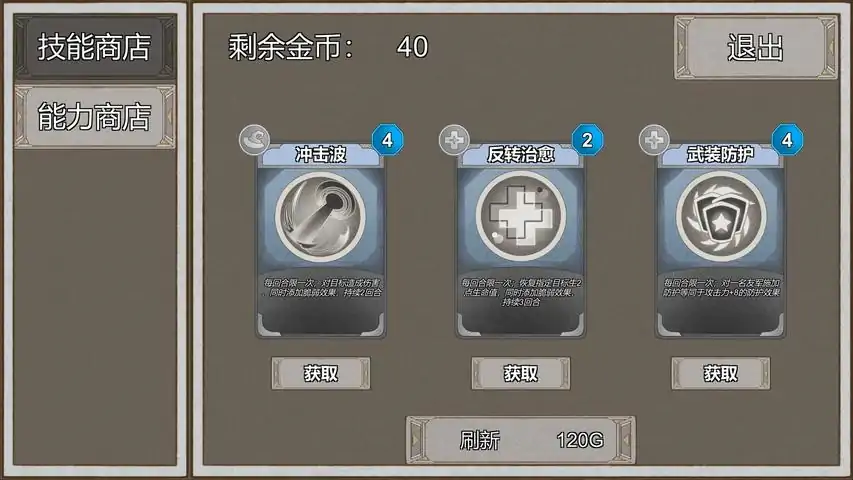The width and height of the screenshot is (853, 480).
Task: Refresh the shop with the 刷新 120G button
Action: (521, 440)
